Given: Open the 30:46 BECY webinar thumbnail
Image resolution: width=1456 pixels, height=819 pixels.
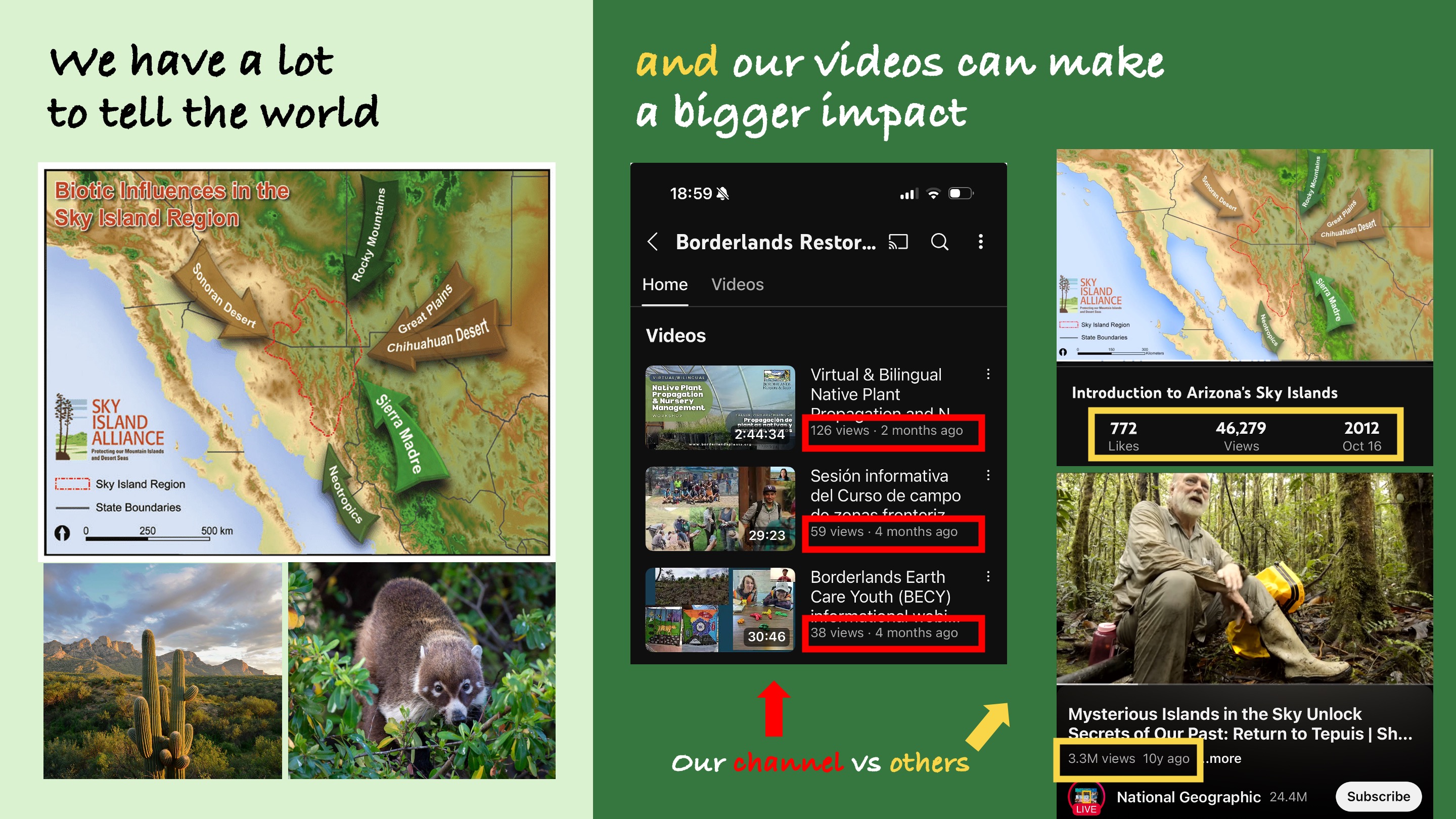Looking at the screenshot, I should click(x=720, y=610).
